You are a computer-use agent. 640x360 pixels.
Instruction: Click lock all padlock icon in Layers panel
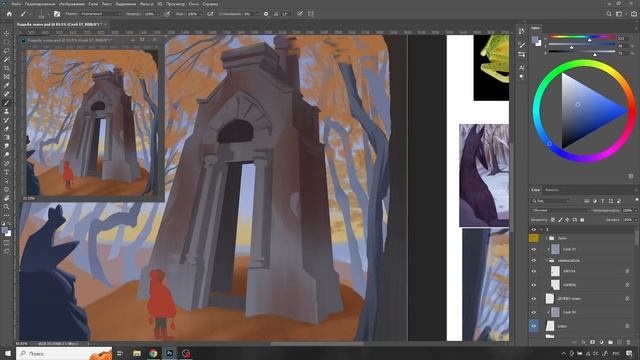pos(582,220)
